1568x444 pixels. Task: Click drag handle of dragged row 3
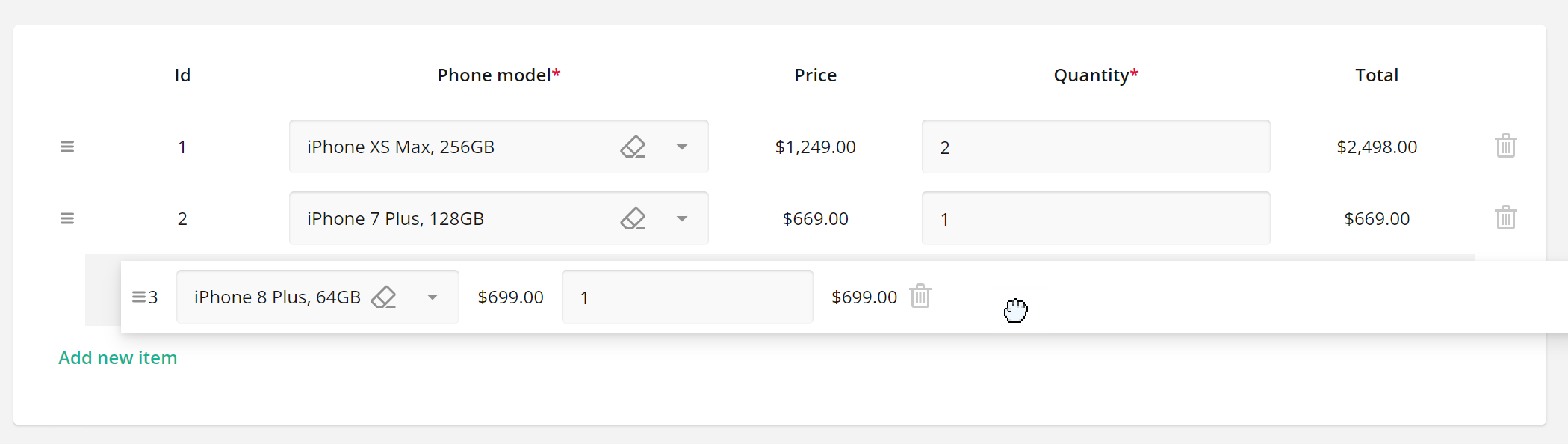tap(138, 297)
